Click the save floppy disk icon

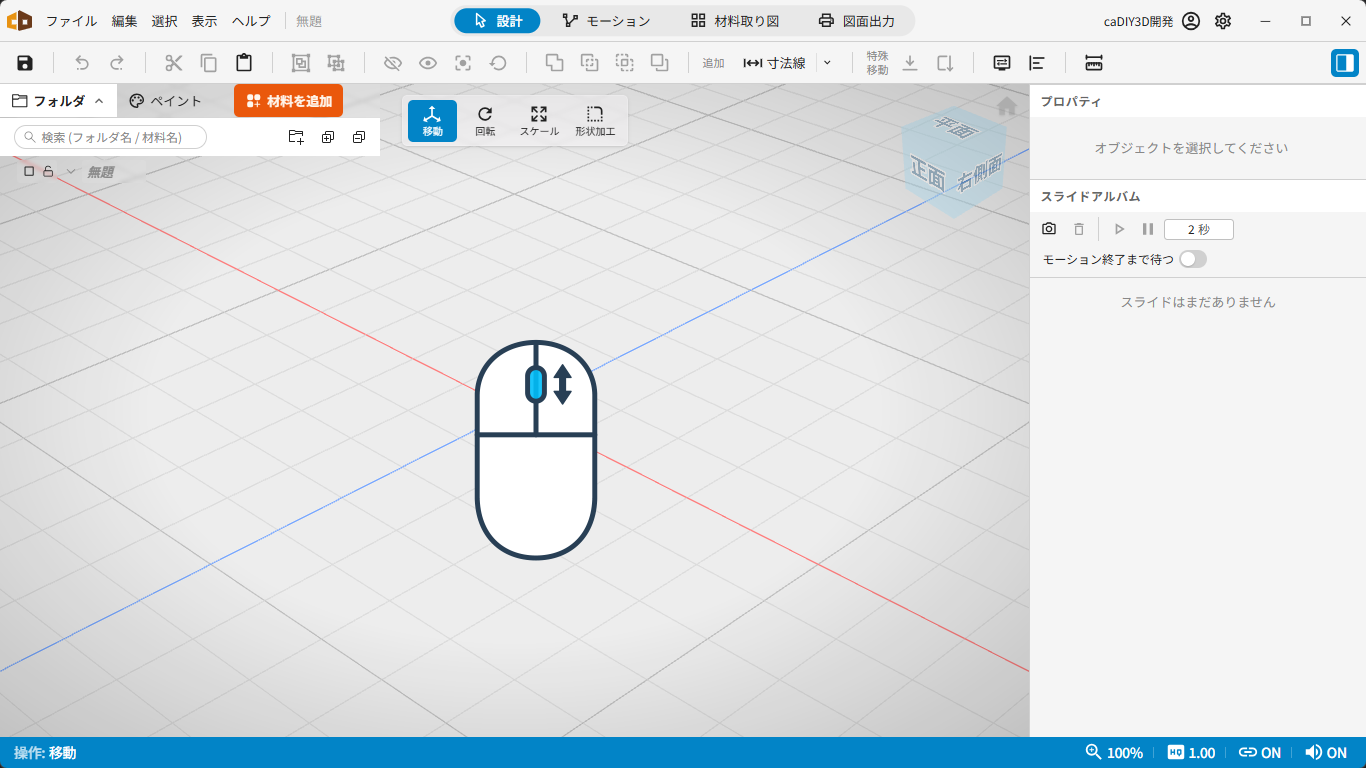click(25, 63)
